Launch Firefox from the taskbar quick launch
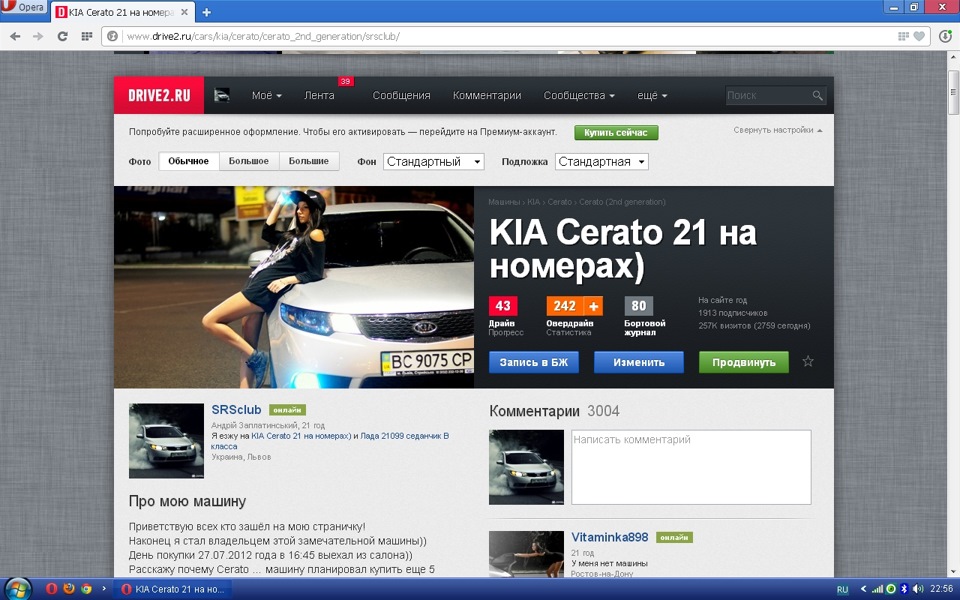This screenshot has height=600, width=960. coord(69,589)
